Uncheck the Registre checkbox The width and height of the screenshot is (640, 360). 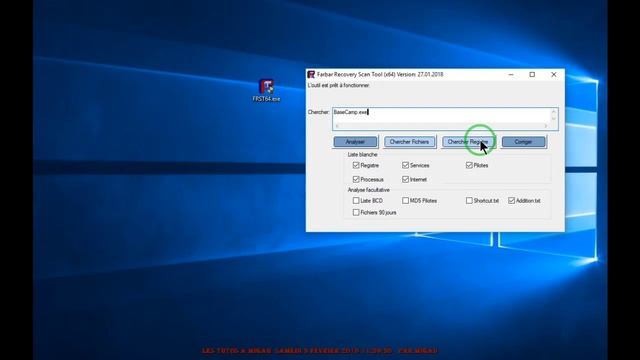356,165
